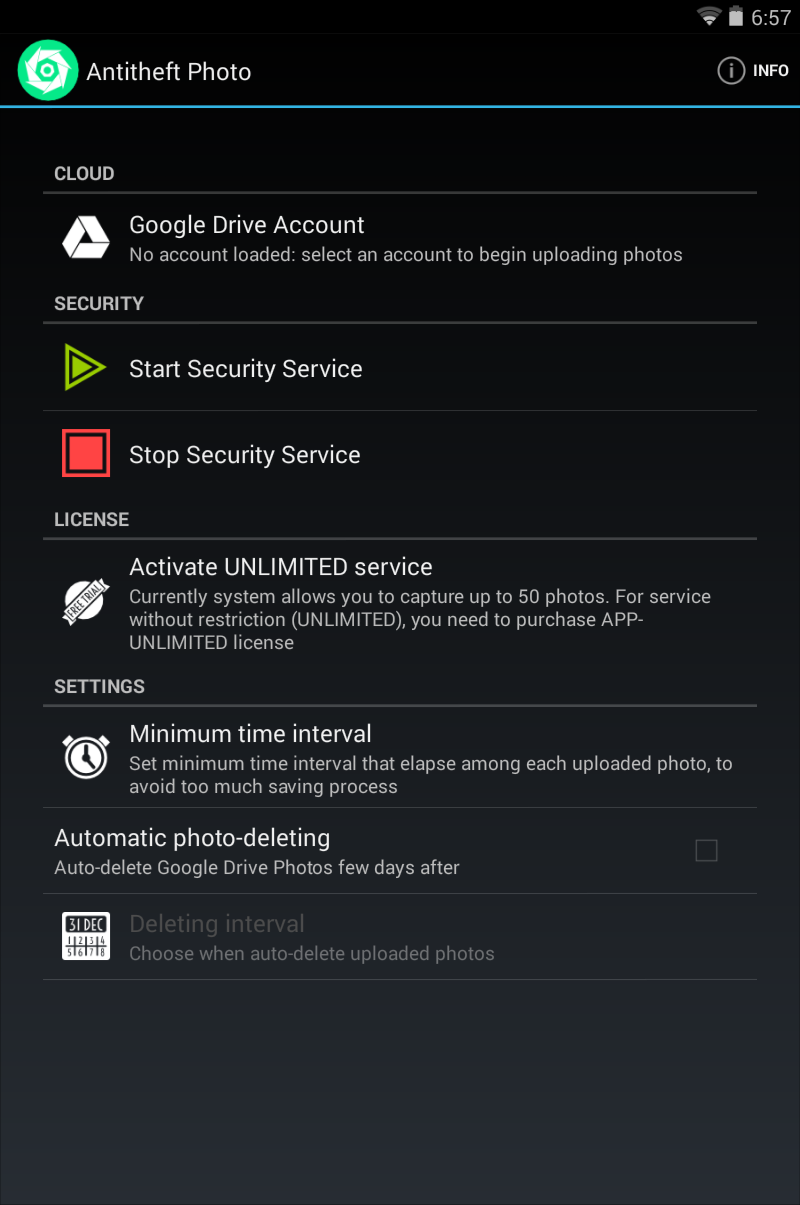Open the Minimum time interval setting
This screenshot has width=800, height=1205.
coord(400,757)
